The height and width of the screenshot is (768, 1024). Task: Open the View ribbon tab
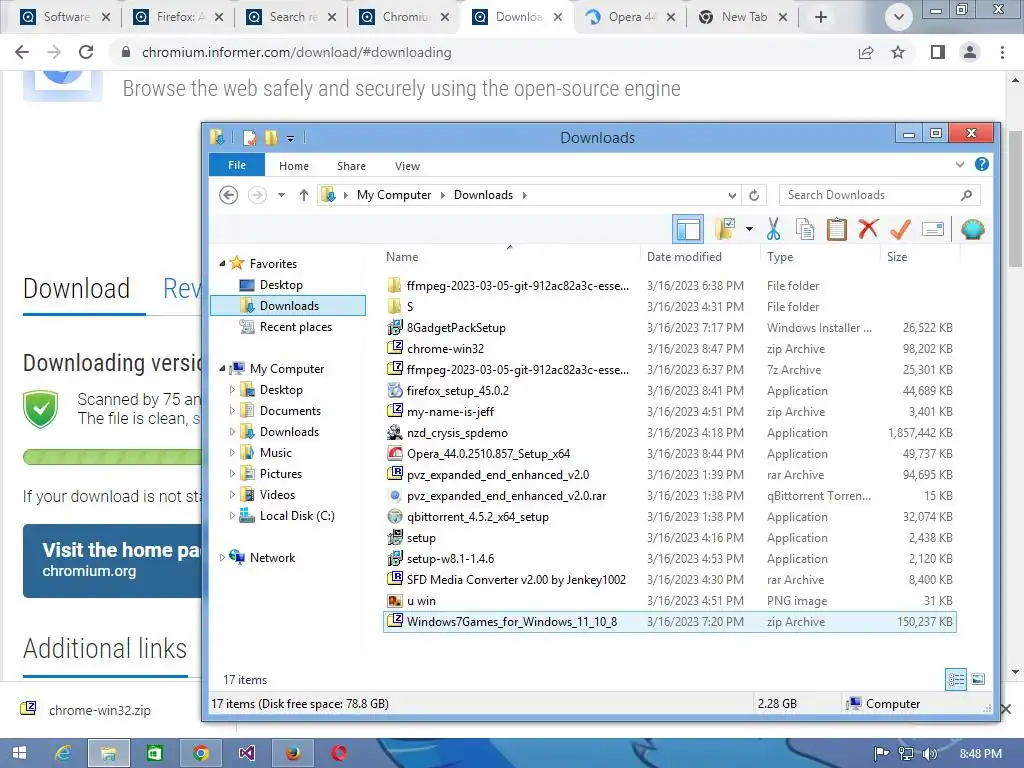(x=408, y=166)
